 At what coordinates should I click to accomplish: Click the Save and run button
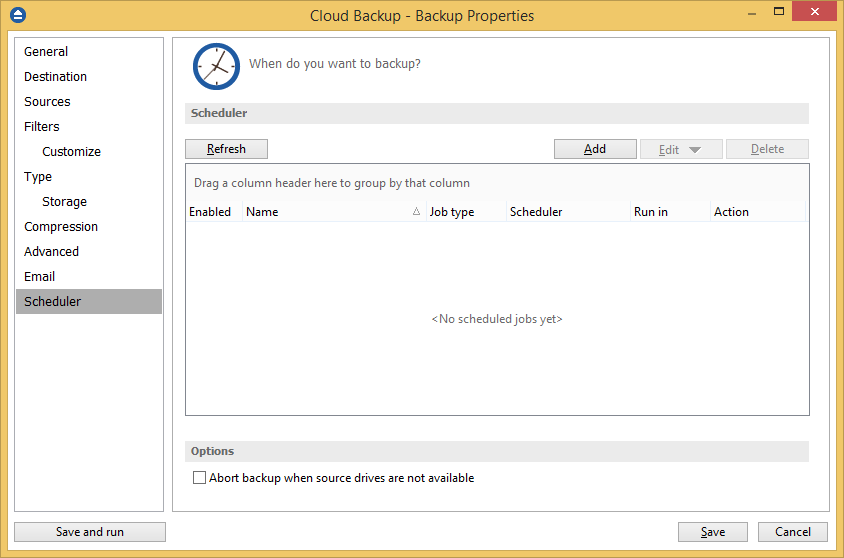(x=90, y=532)
